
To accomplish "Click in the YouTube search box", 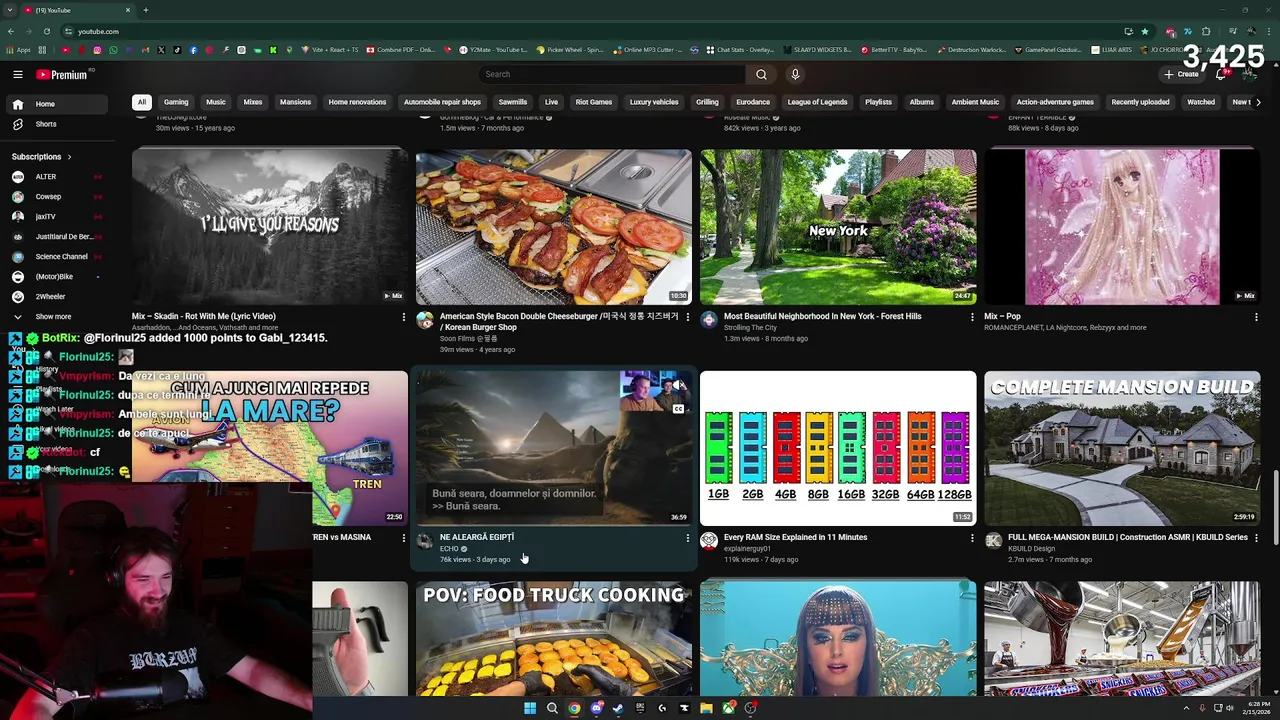I will [612, 74].
